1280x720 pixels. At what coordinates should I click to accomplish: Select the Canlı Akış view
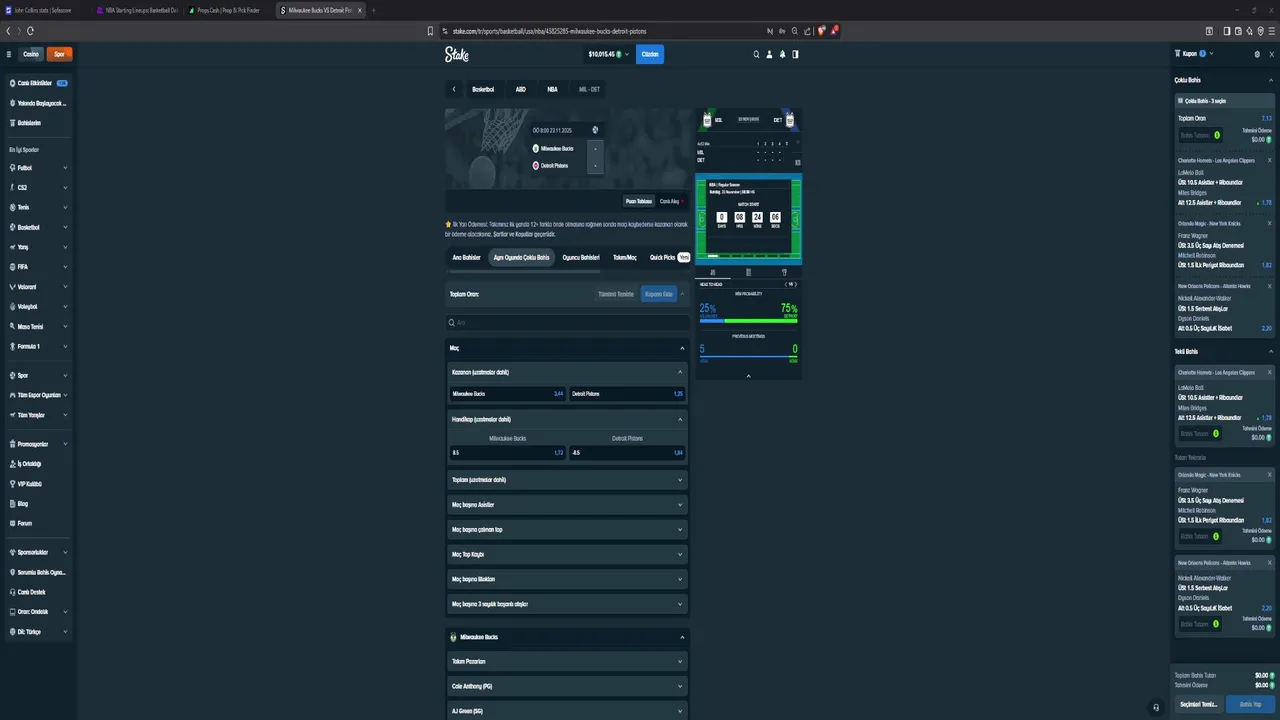(669, 201)
